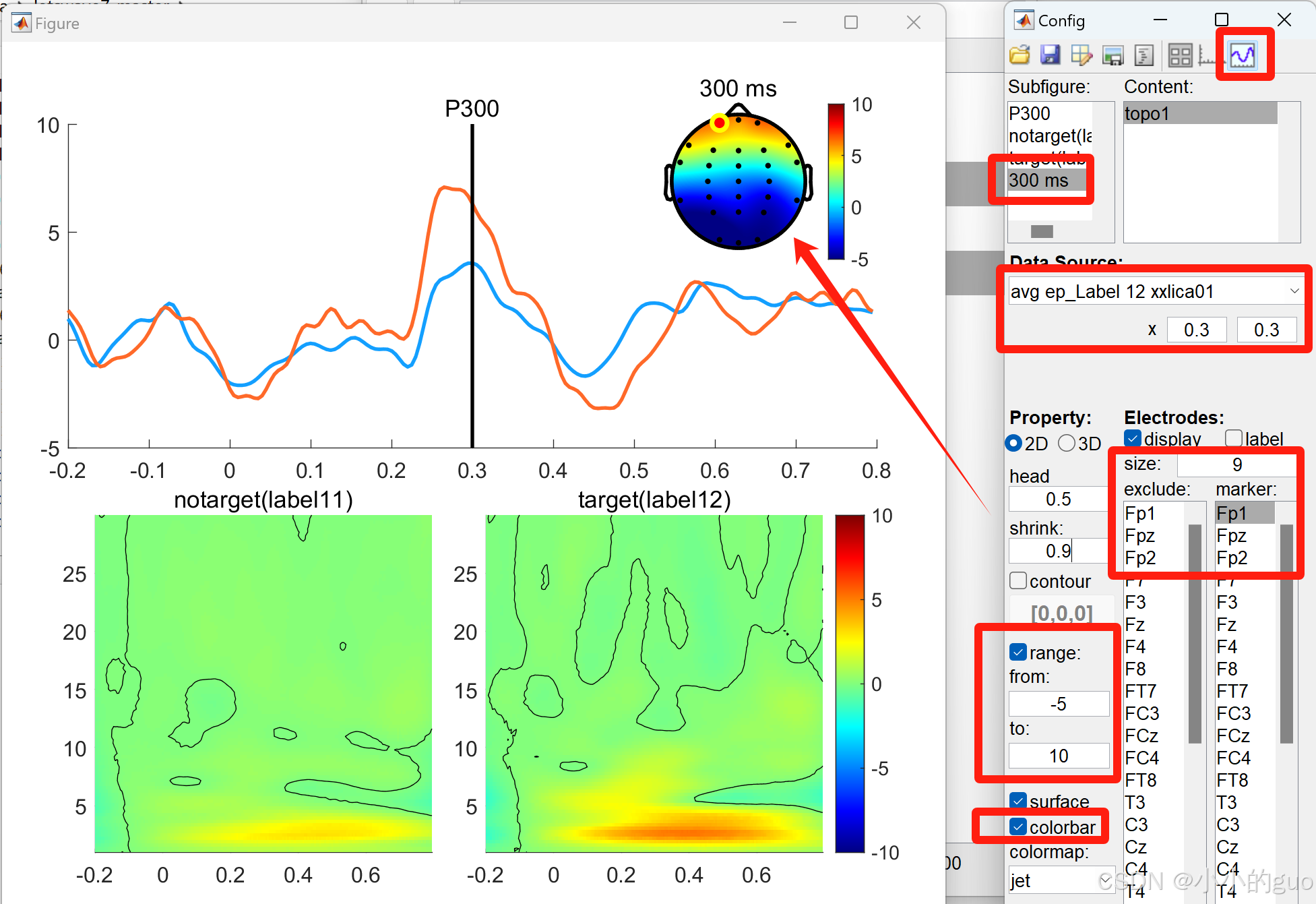Click the electrode size field

1236,464
